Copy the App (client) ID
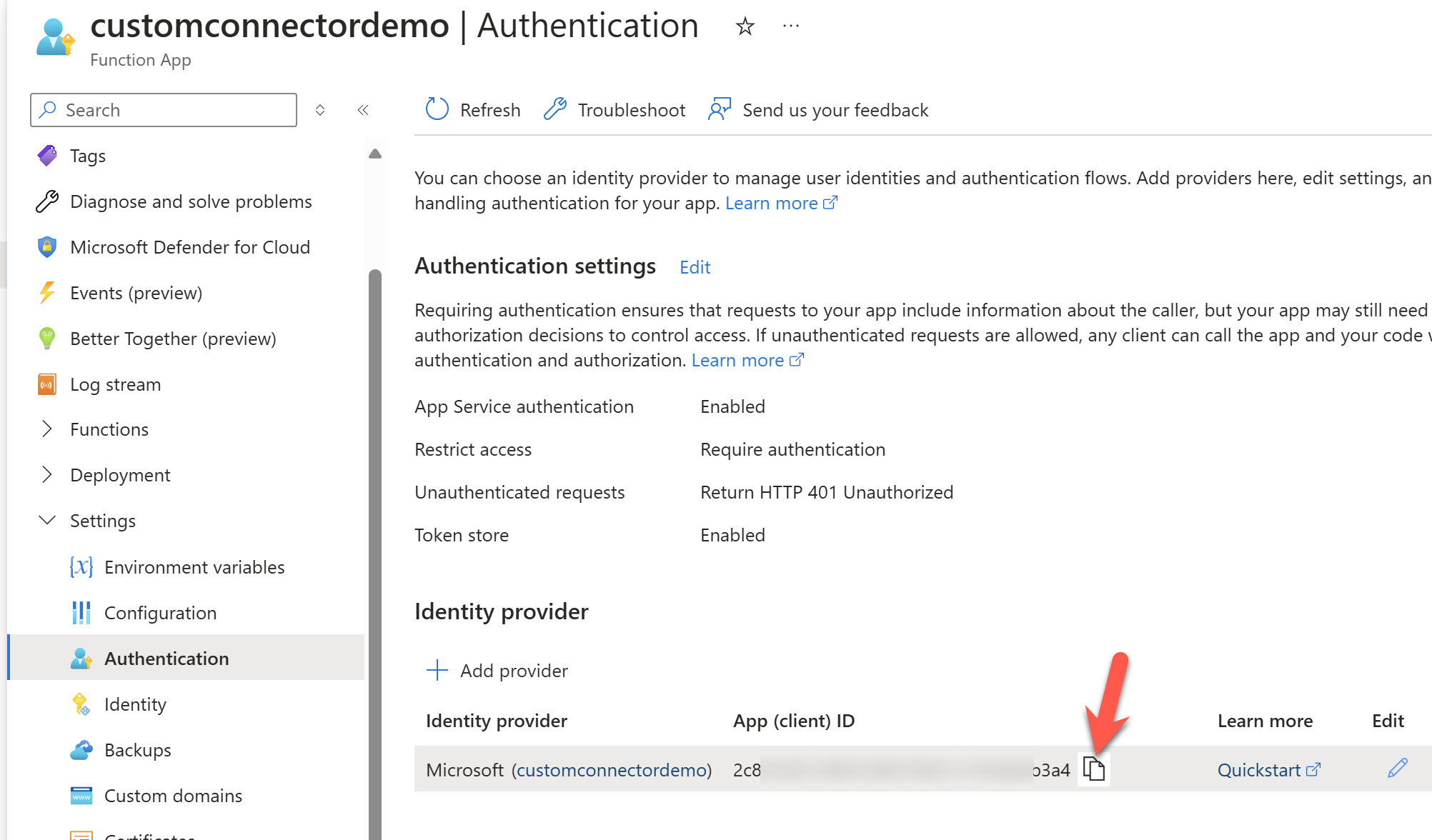The height and width of the screenshot is (840, 1432). point(1095,769)
